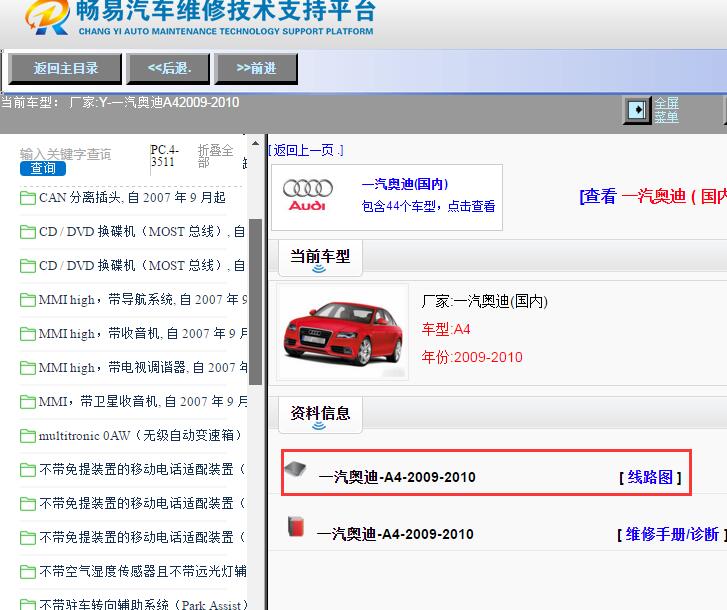The image size is (727, 610).
Task: Click the Audi logo image
Action: 307,195
